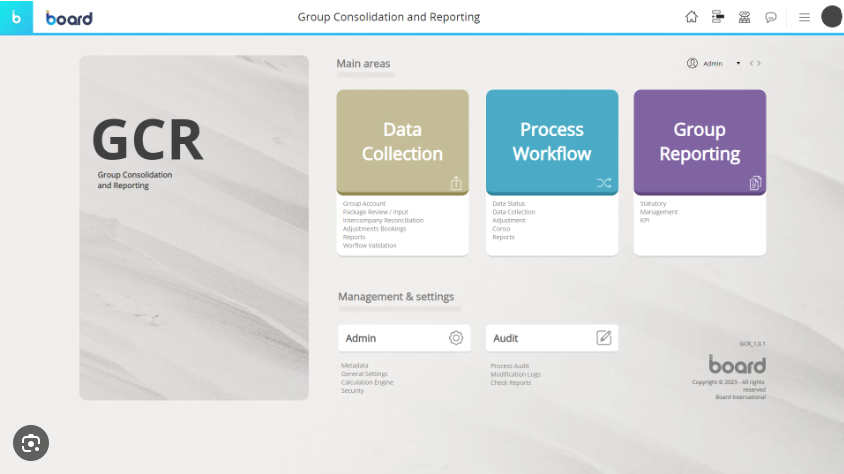The height and width of the screenshot is (474, 844).
Task: Select 'Security' under Admin
Action: point(352,391)
